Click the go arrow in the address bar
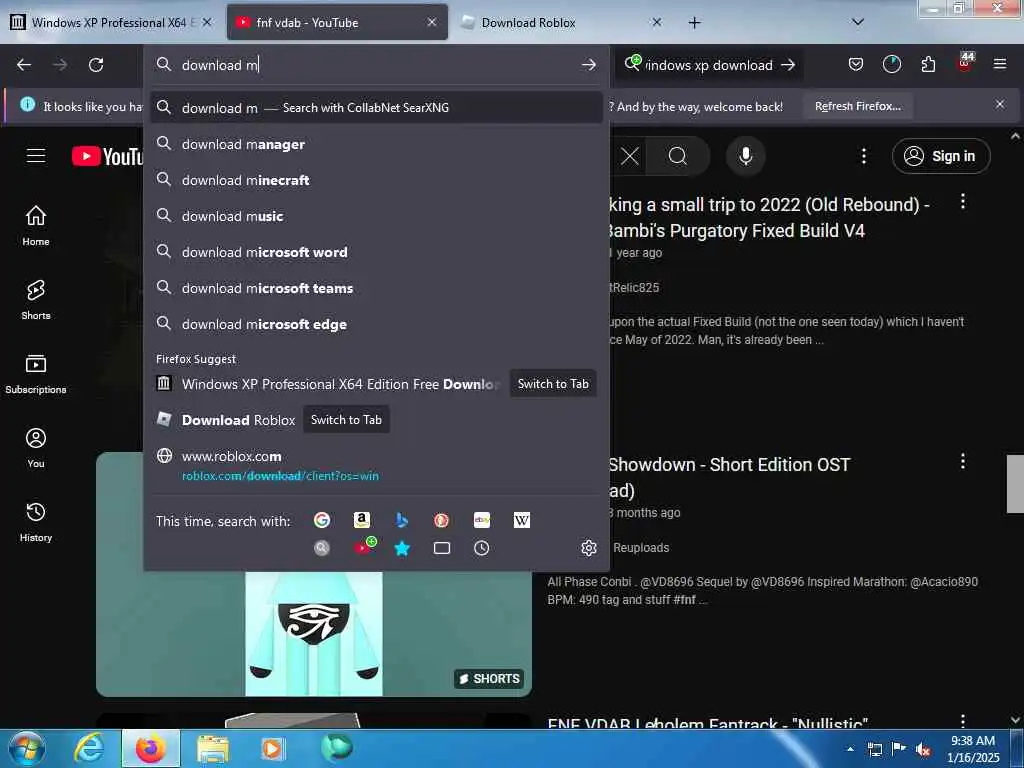Screen dimensions: 1024x768 588,65
